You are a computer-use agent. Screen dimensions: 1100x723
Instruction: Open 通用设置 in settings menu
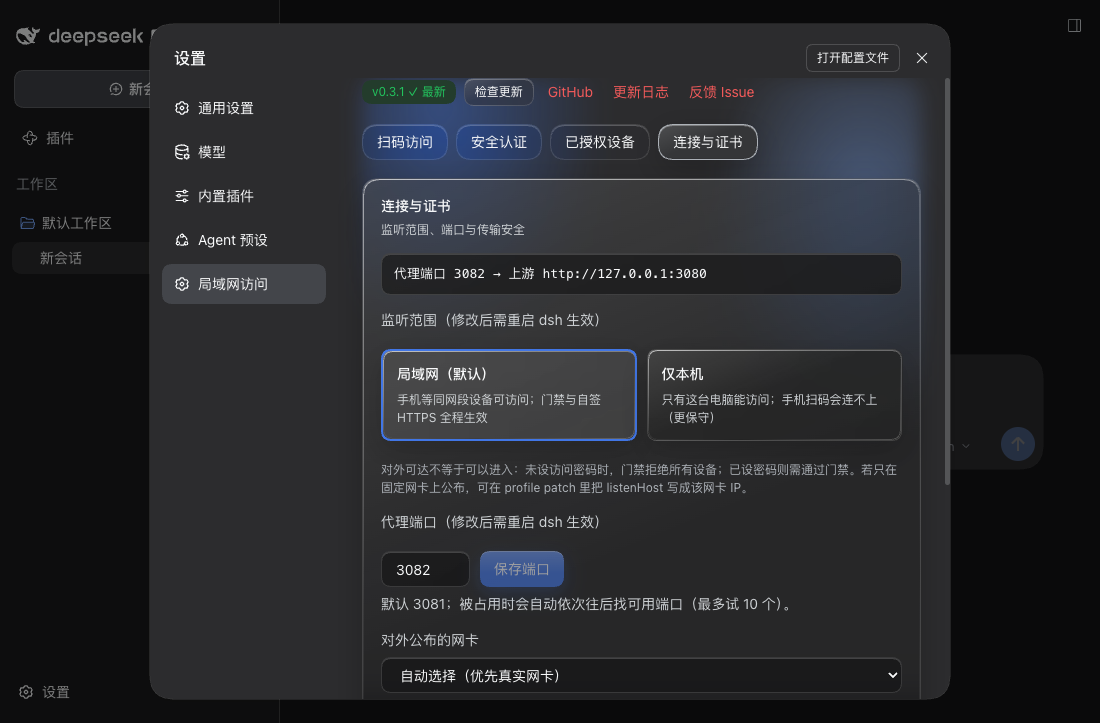point(243,108)
